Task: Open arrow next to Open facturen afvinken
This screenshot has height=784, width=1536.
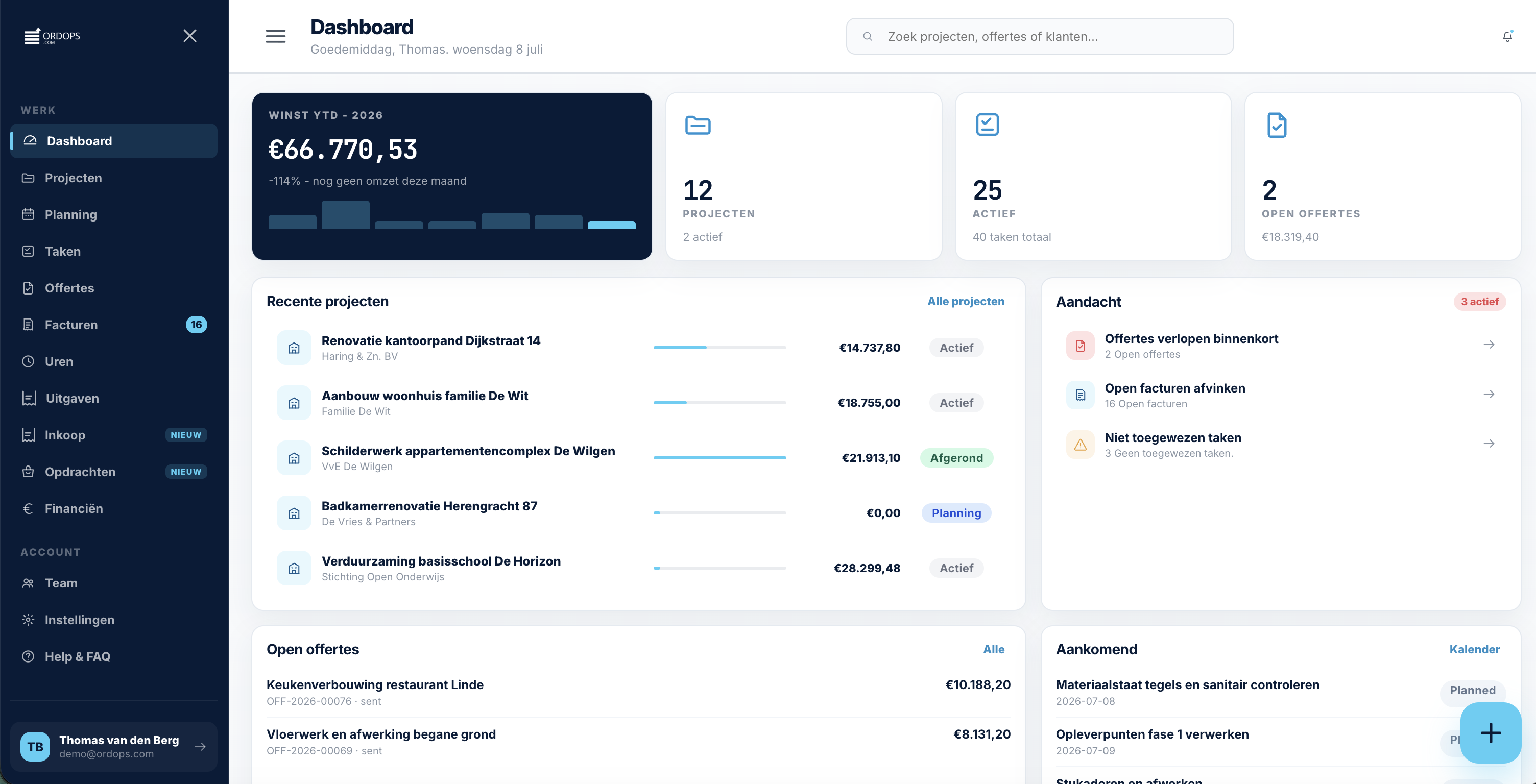Action: [x=1489, y=394]
